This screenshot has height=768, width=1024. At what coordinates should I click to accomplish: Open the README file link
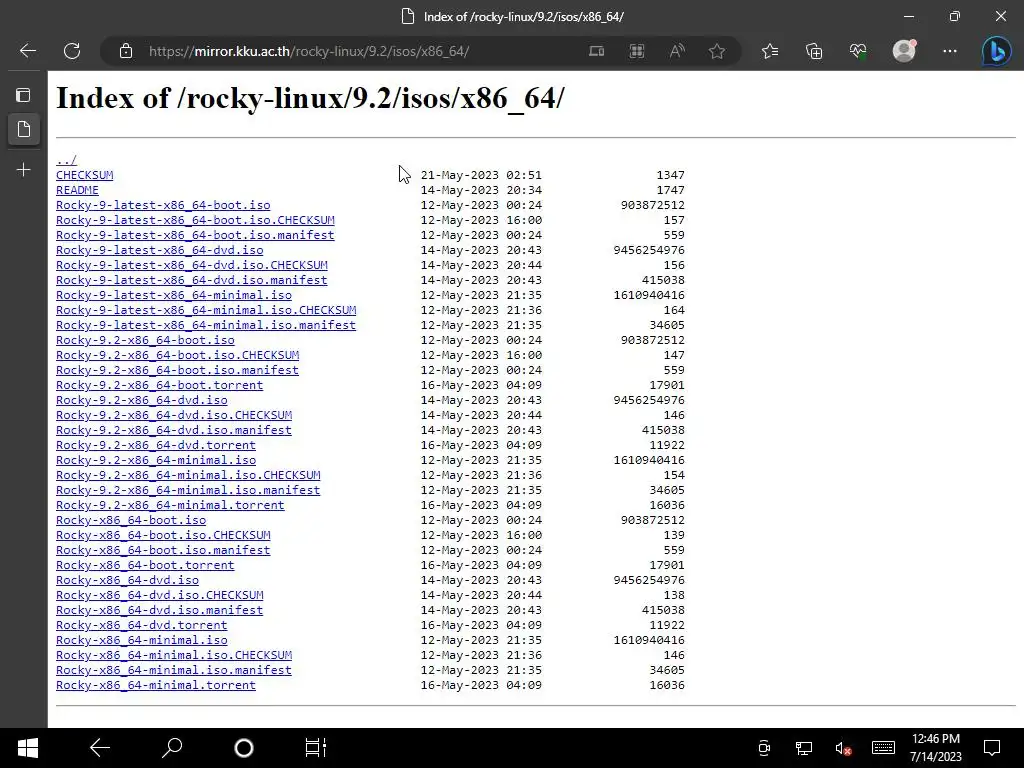pyautogui.click(x=77, y=190)
